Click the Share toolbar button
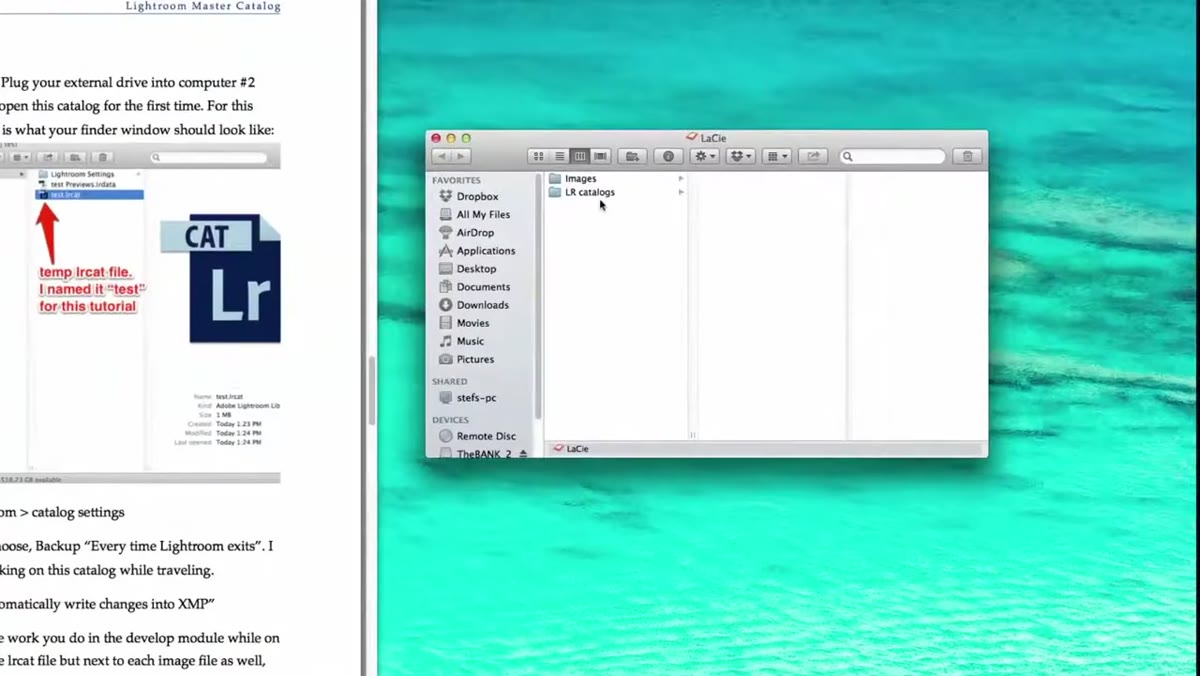Screen dimensions: 1200x676 click(x=814, y=156)
